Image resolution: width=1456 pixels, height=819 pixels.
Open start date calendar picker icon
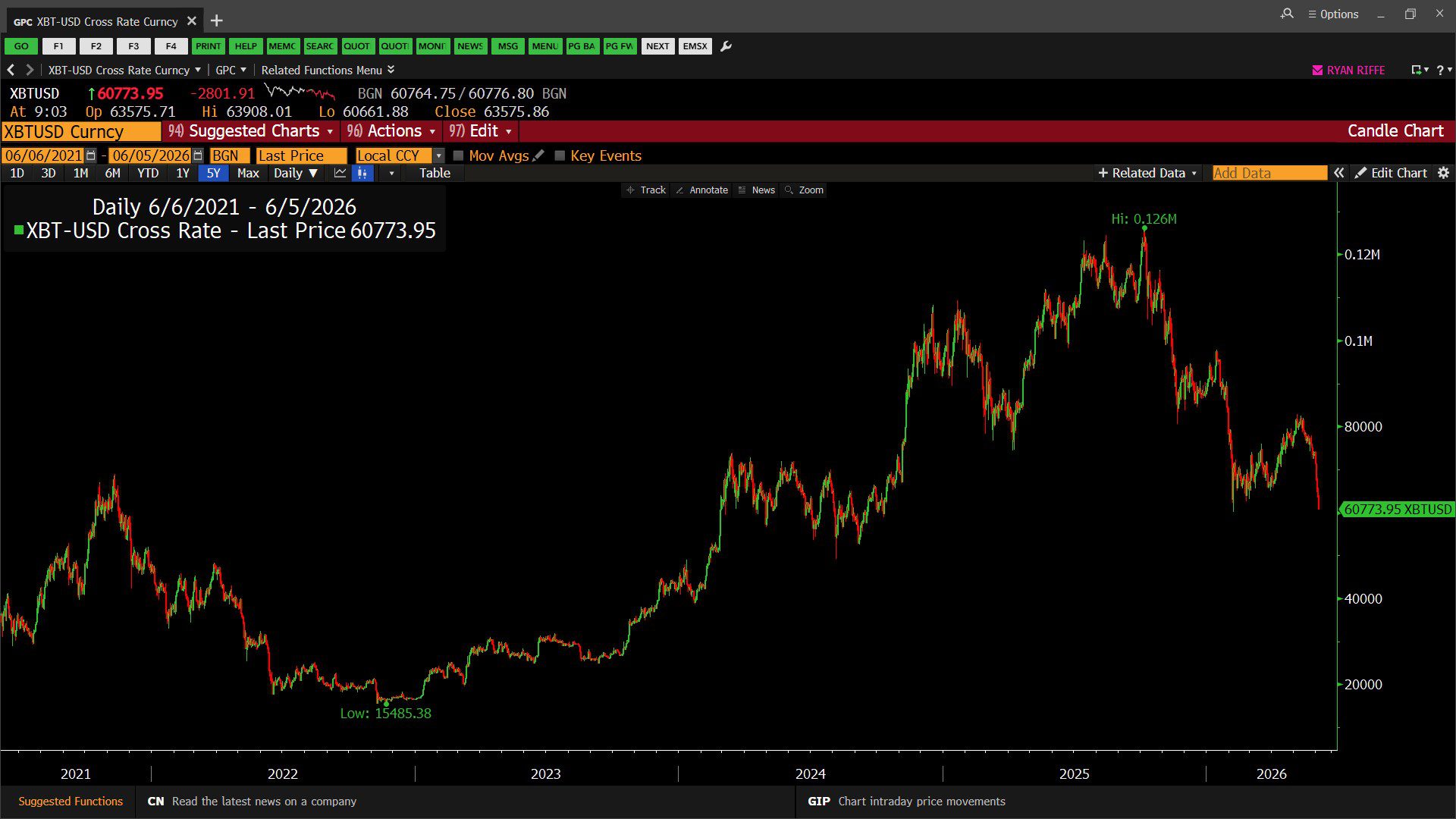[x=91, y=155]
